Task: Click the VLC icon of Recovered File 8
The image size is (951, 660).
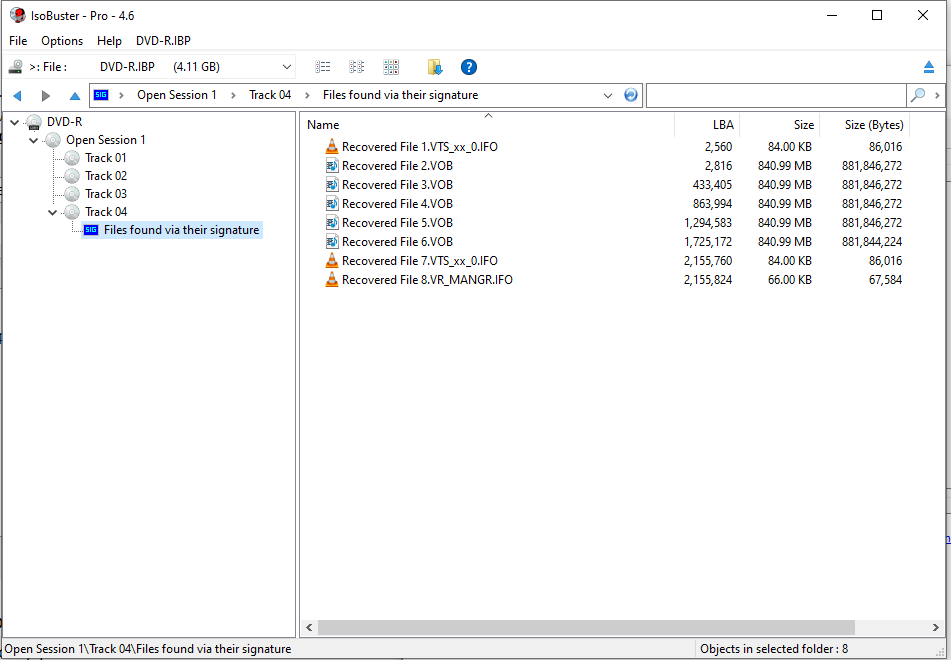Action: coord(332,280)
